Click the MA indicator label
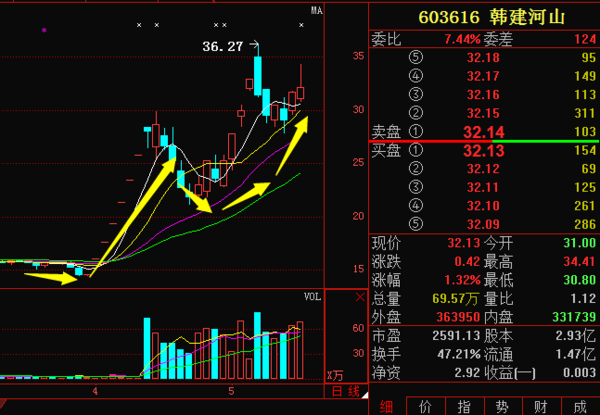This screenshot has height=415, width=600. coord(317,11)
